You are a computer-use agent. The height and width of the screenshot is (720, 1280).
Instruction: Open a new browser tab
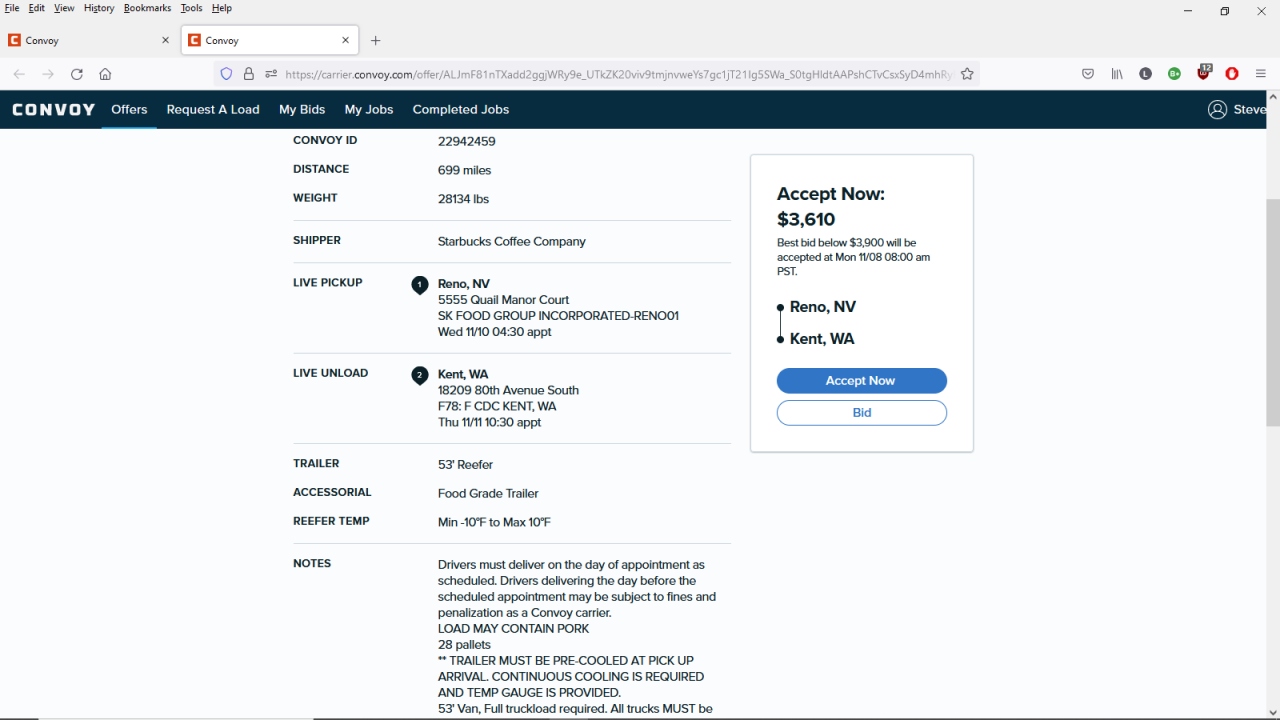(x=376, y=41)
